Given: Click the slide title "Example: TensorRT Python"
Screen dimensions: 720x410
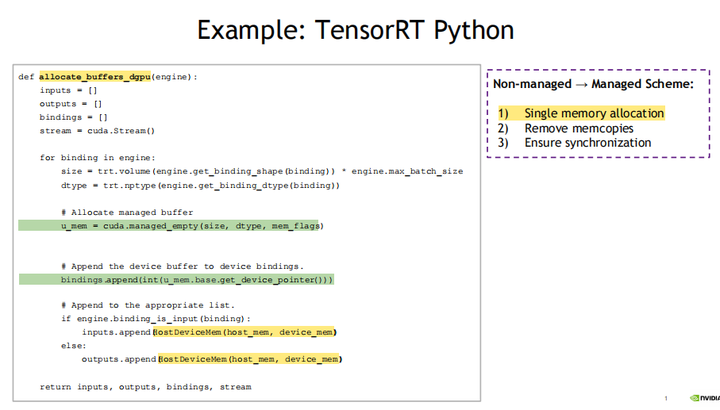Looking at the screenshot, I should click(355, 30).
